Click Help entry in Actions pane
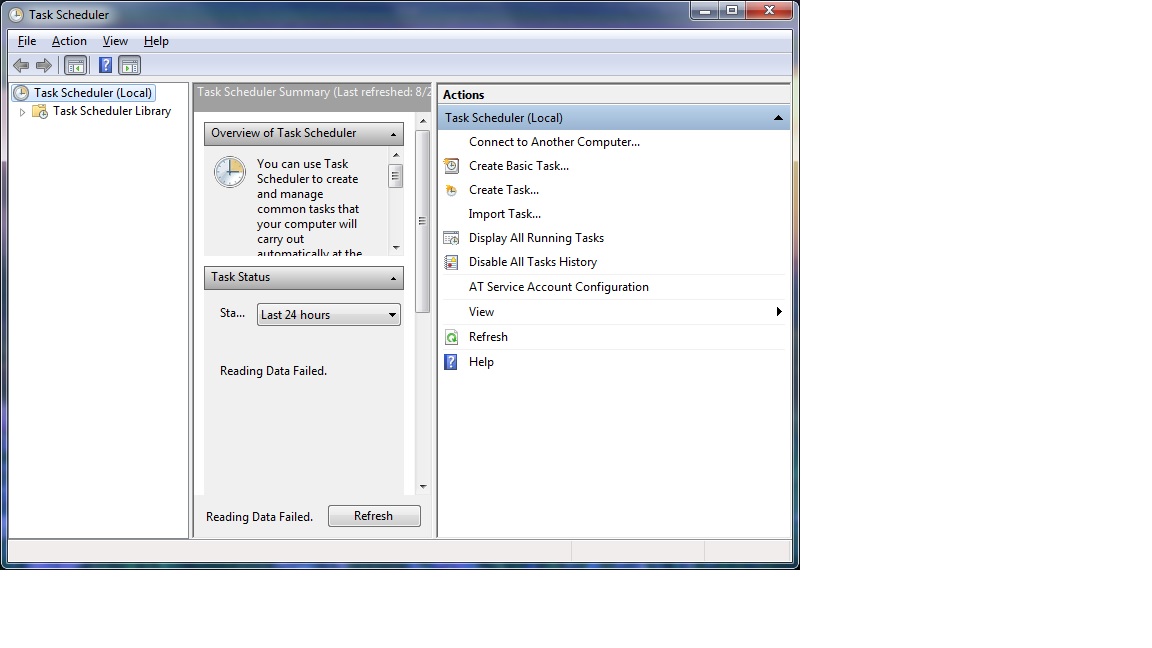 click(x=481, y=361)
